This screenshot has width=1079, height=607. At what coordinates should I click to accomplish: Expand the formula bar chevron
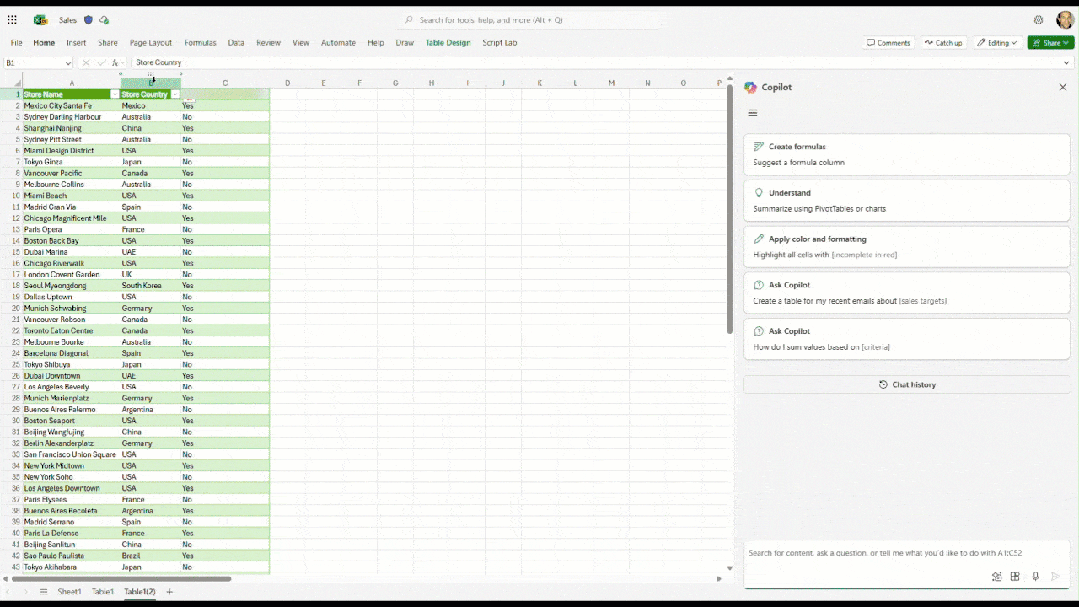1066,63
